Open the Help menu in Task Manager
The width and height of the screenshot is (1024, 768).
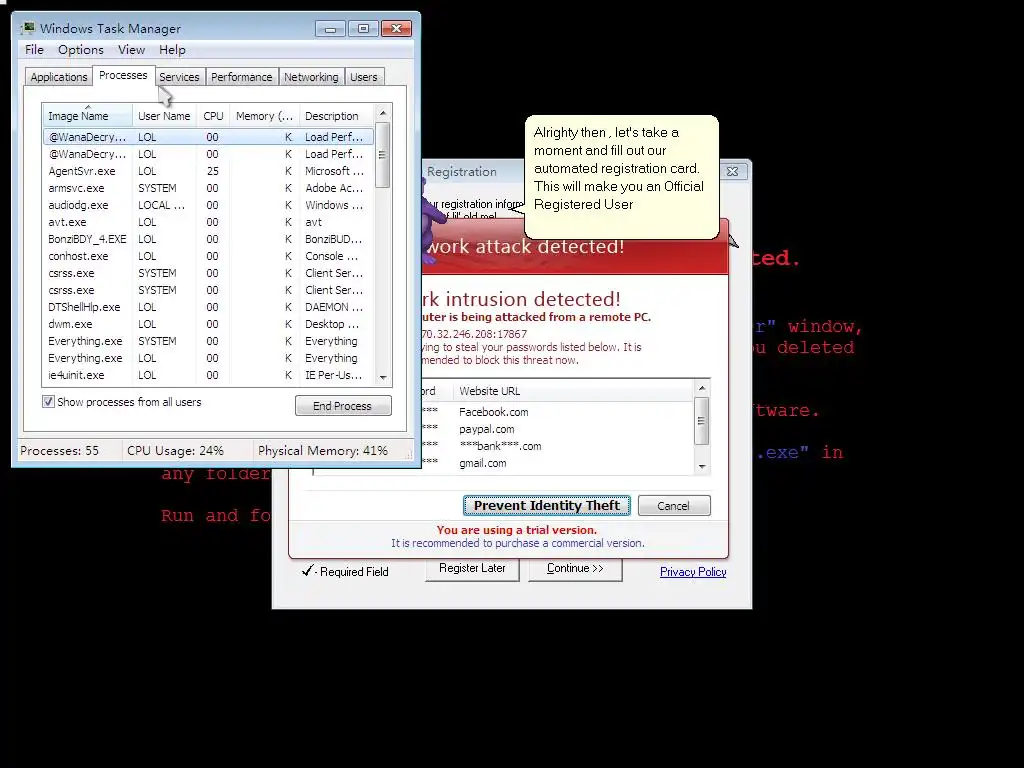[x=172, y=50]
